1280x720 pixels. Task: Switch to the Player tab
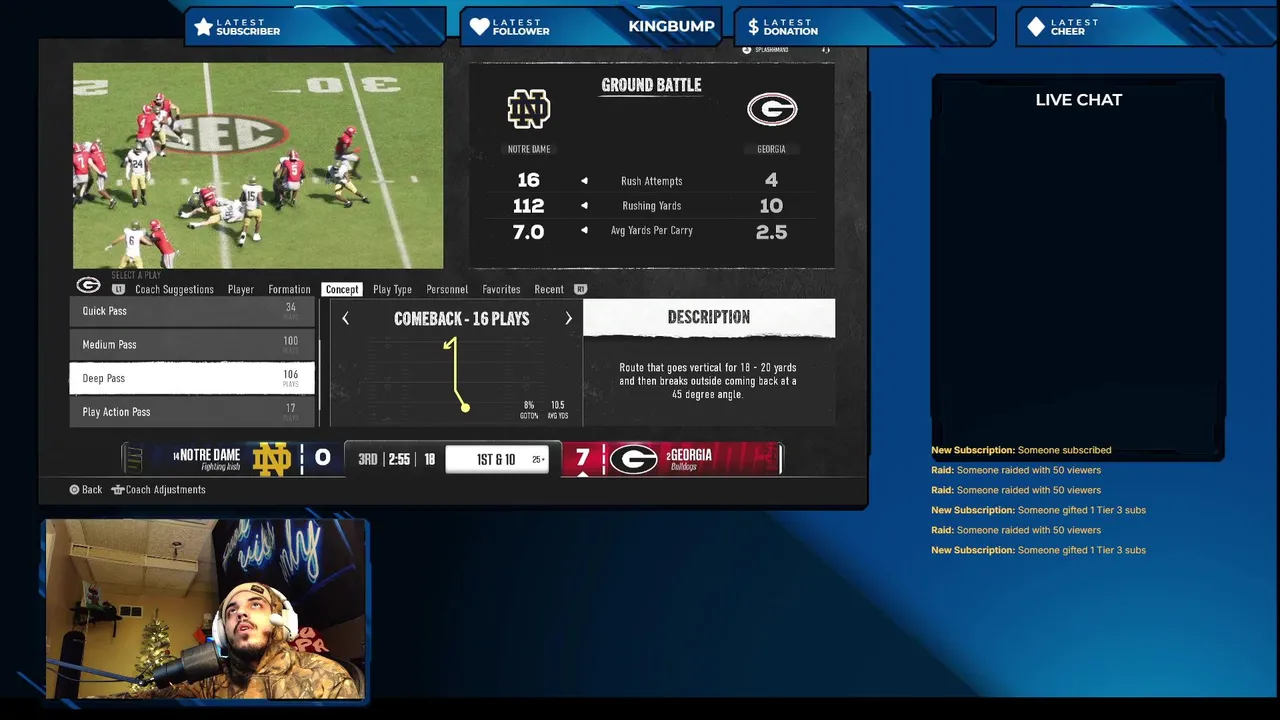(240, 289)
